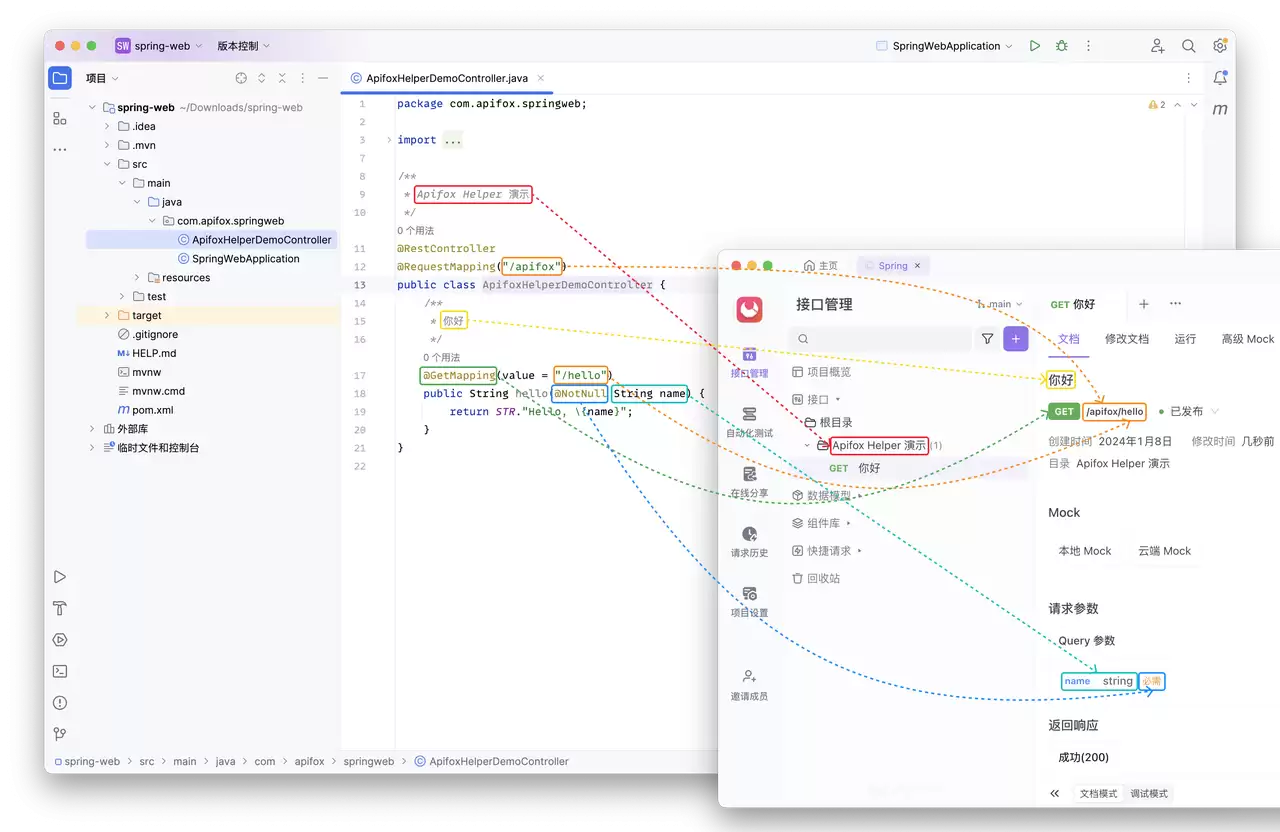
Task: Open the Terminal tool window icon
Action: coord(60,671)
